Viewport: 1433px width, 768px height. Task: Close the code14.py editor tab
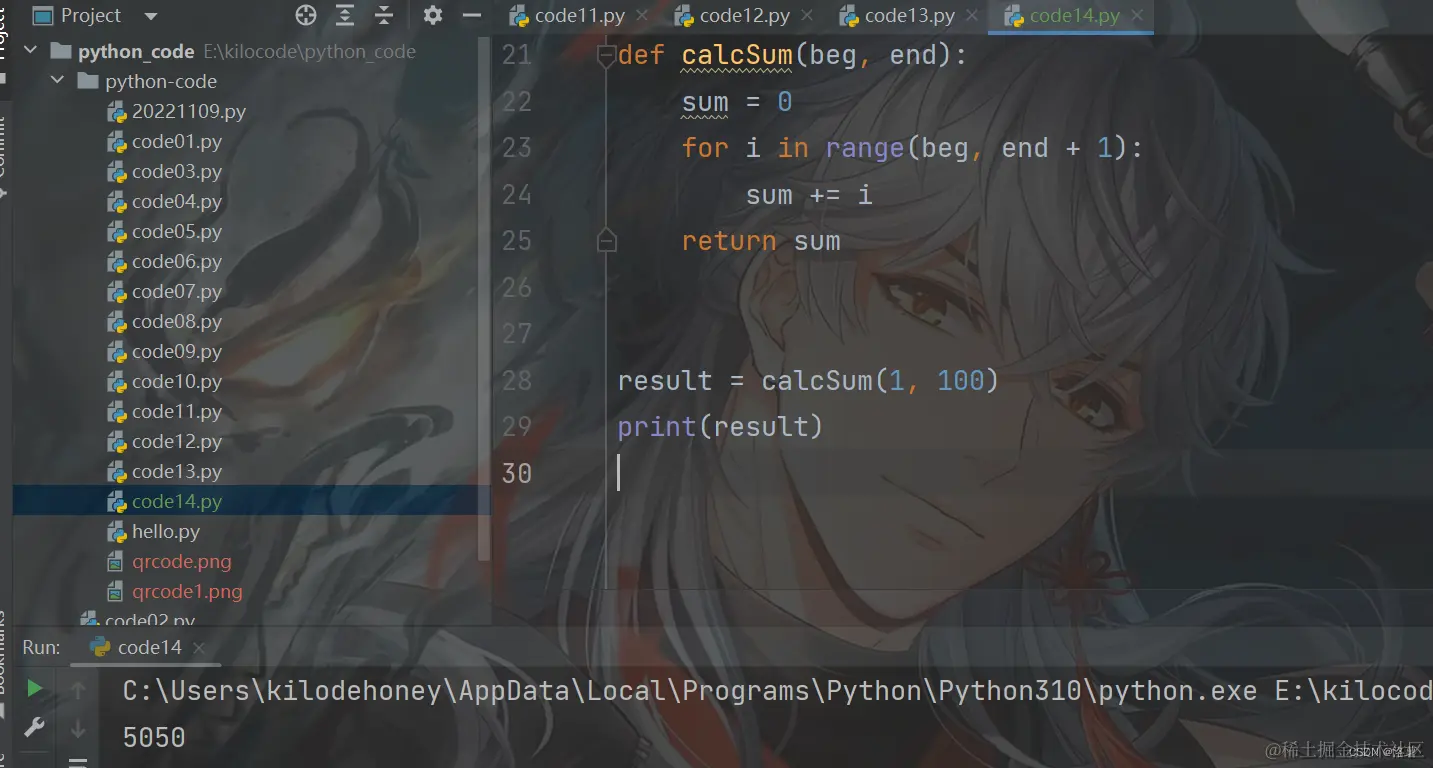click(1137, 16)
